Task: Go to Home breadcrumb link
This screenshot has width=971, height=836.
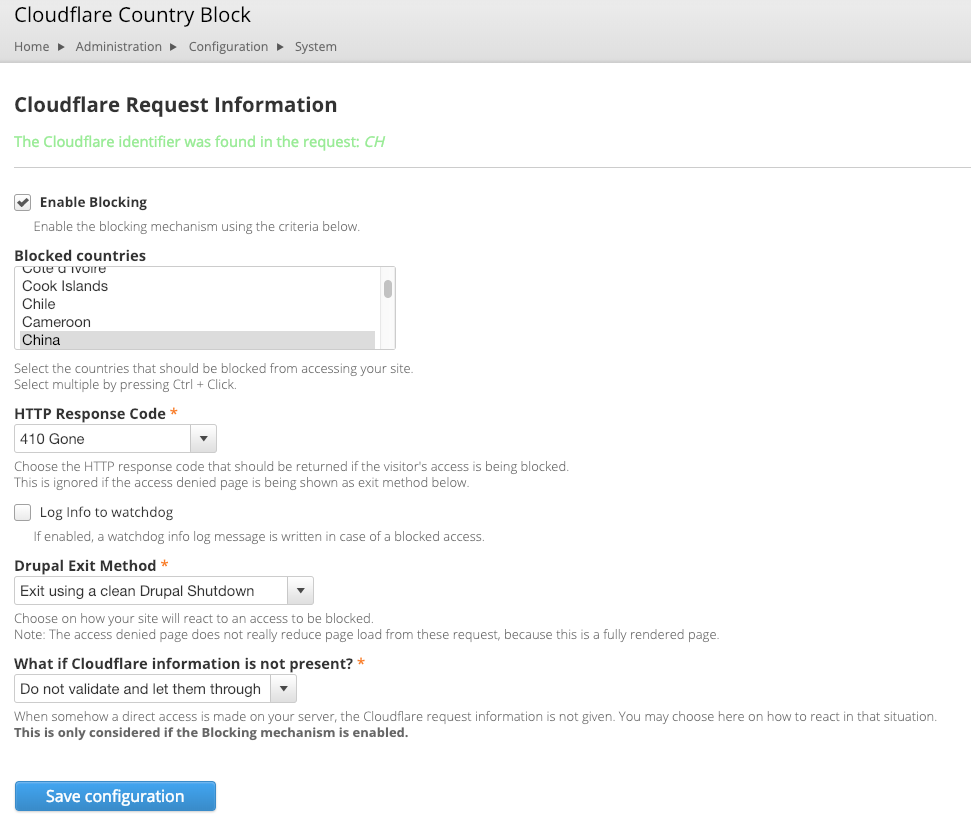Action: [32, 47]
